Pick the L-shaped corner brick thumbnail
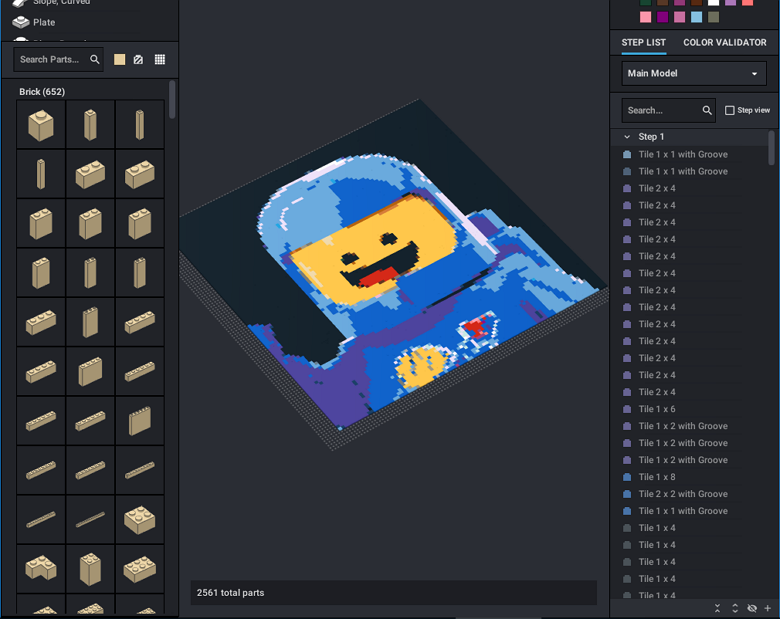The image size is (780, 619). point(41,568)
